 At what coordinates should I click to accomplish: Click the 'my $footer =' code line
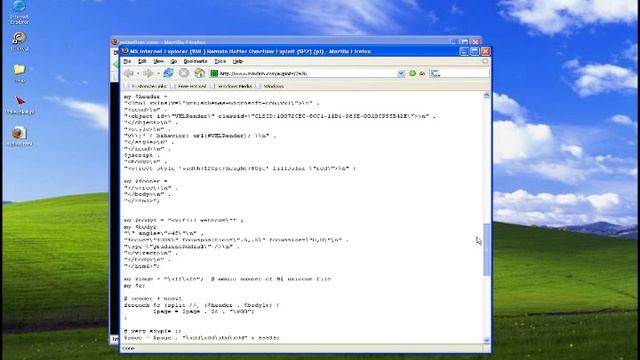145,181
